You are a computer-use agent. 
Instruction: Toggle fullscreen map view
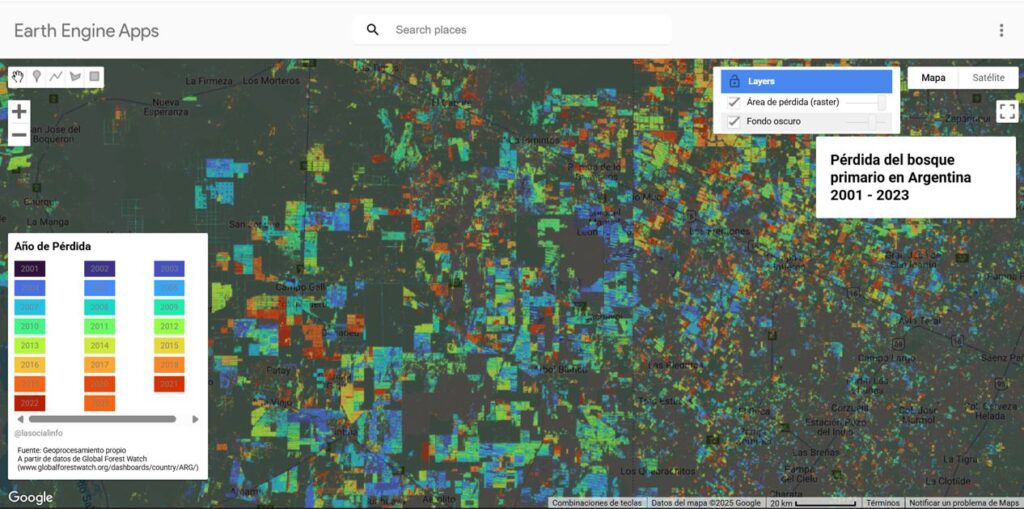1006,112
